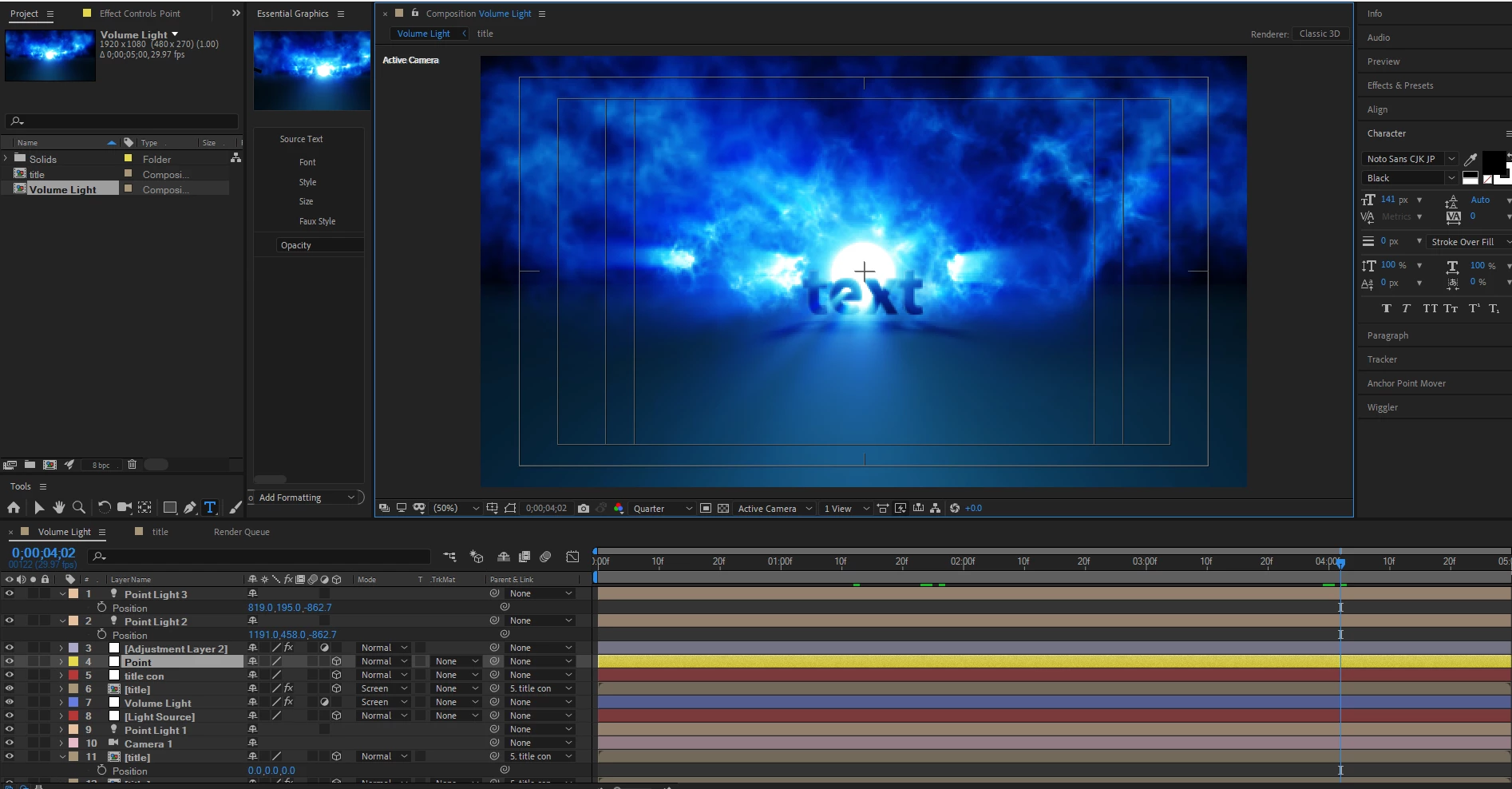Select the Rotation tool
The width and height of the screenshot is (1512, 789).
pyautogui.click(x=105, y=507)
